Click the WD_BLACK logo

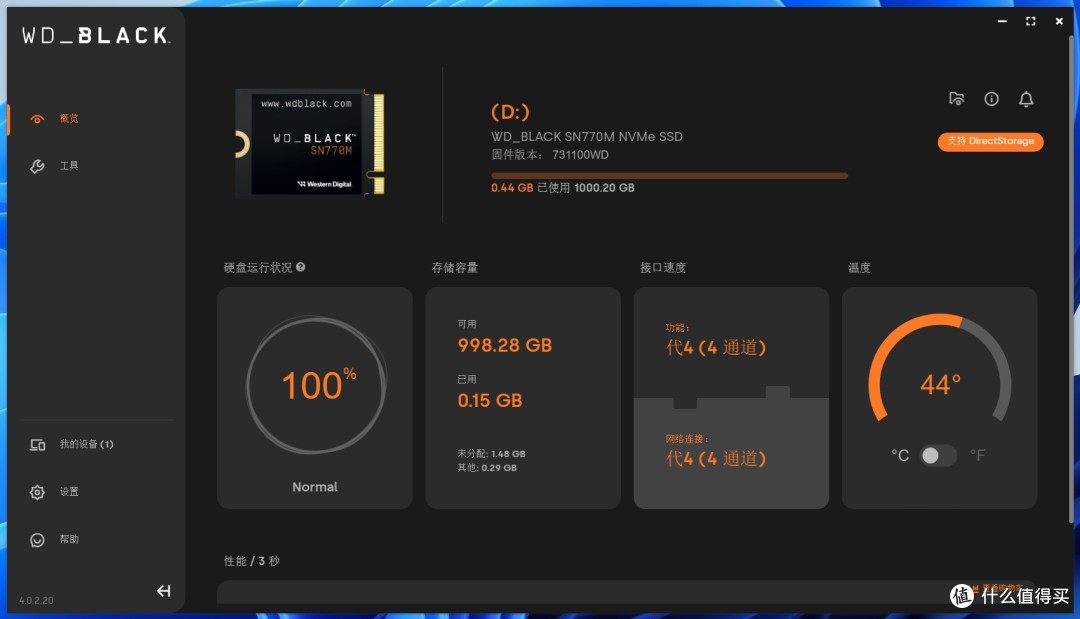96,35
